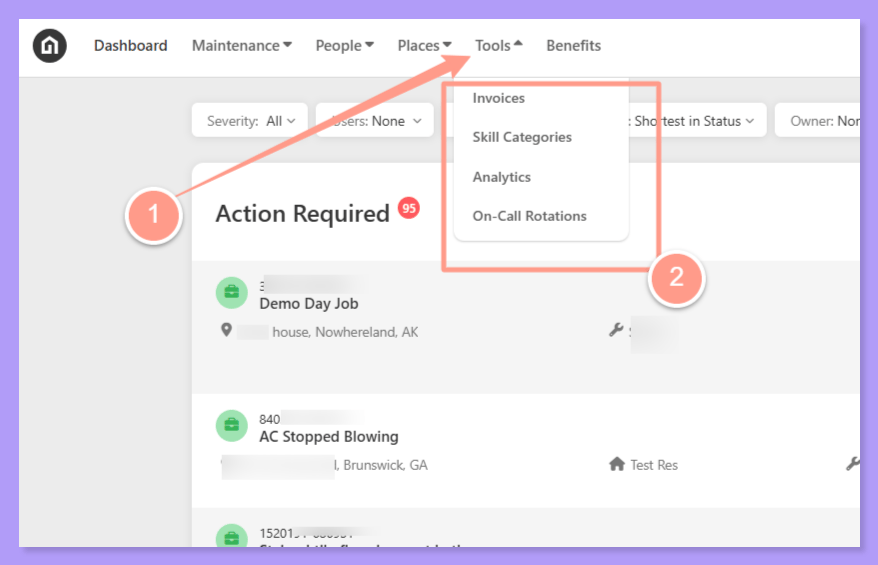Click the 95 action required badge
878x565 pixels.
(x=409, y=208)
